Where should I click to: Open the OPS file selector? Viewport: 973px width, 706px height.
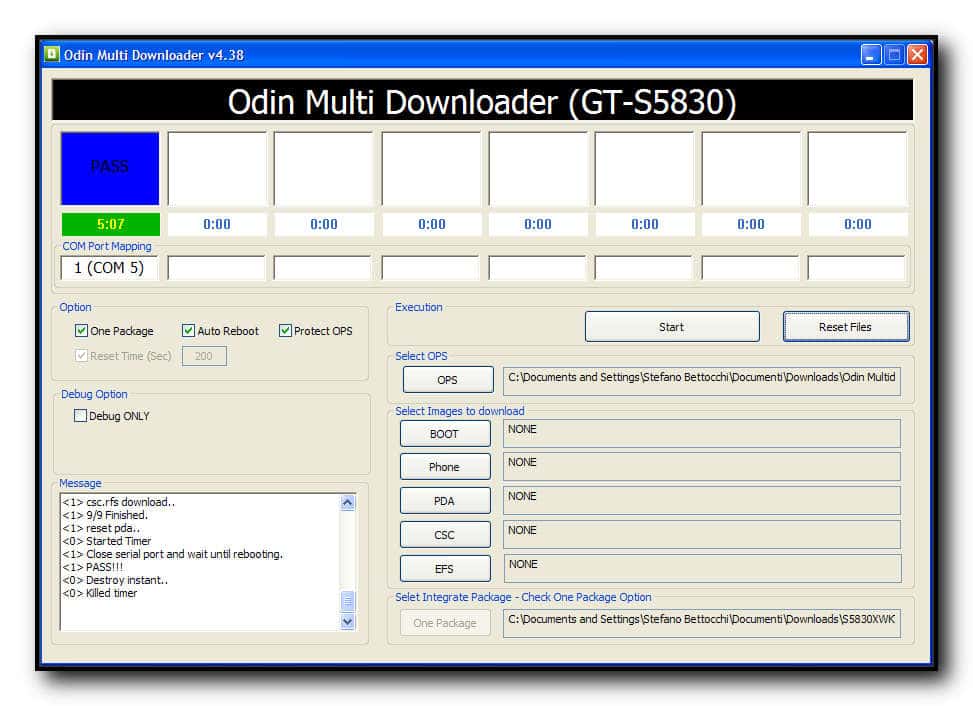click(x=447, y=380)
